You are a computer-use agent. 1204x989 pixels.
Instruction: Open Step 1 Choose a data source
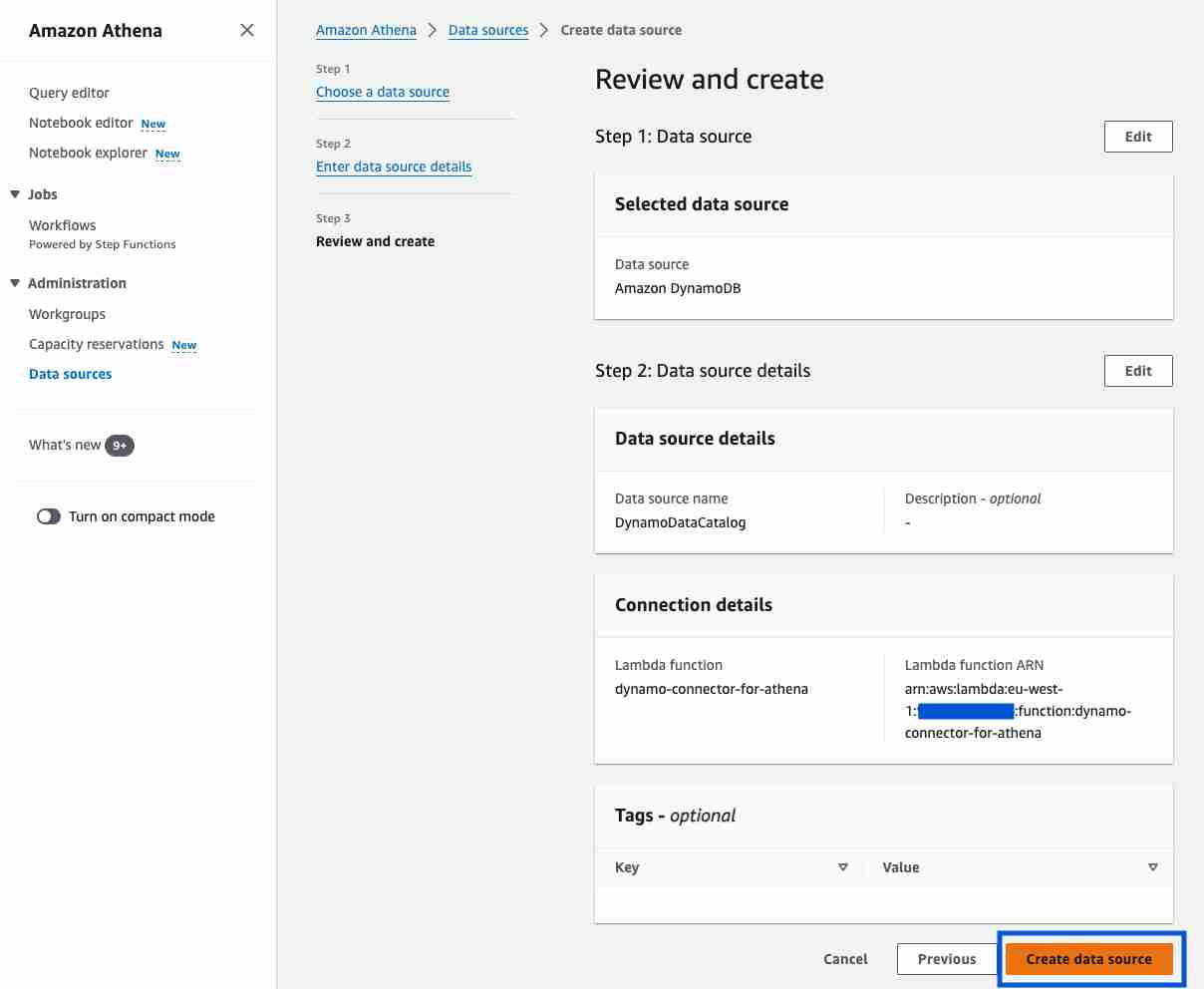coord(383,92)
